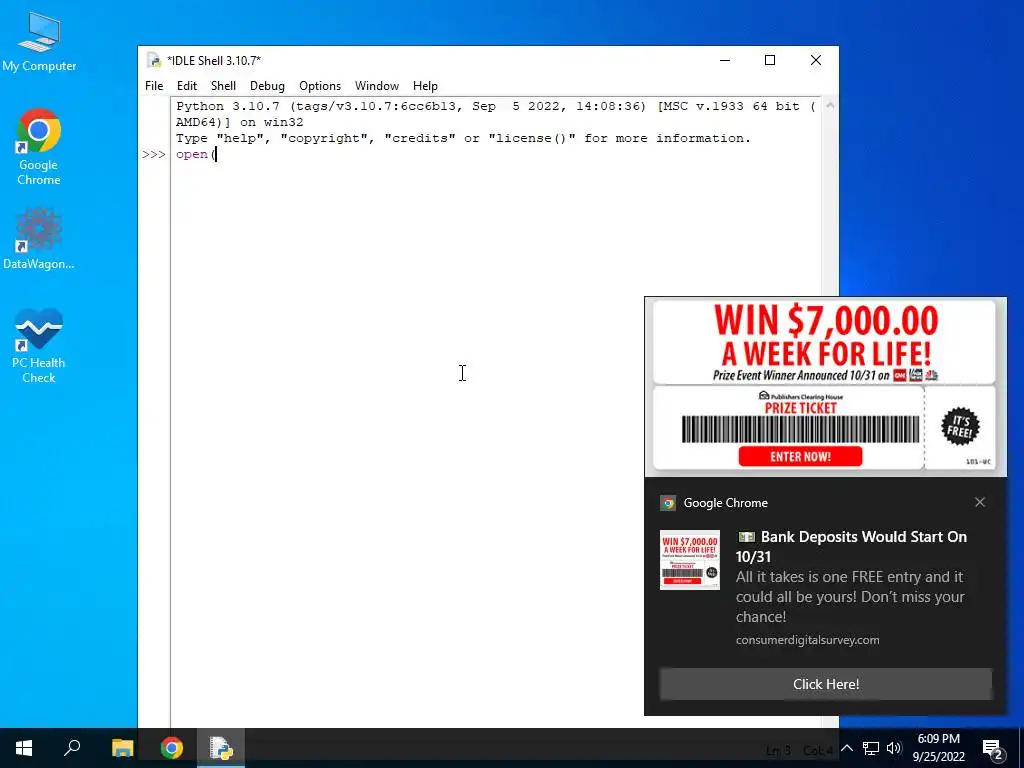The image size is (1024, 768).
Task: Click the IDLE Shell title bar Python icon
Action: click(x=154, y=61)
